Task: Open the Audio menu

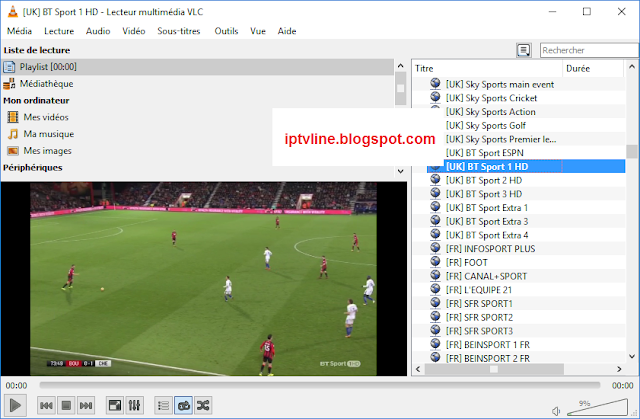Action: point(98,31)
